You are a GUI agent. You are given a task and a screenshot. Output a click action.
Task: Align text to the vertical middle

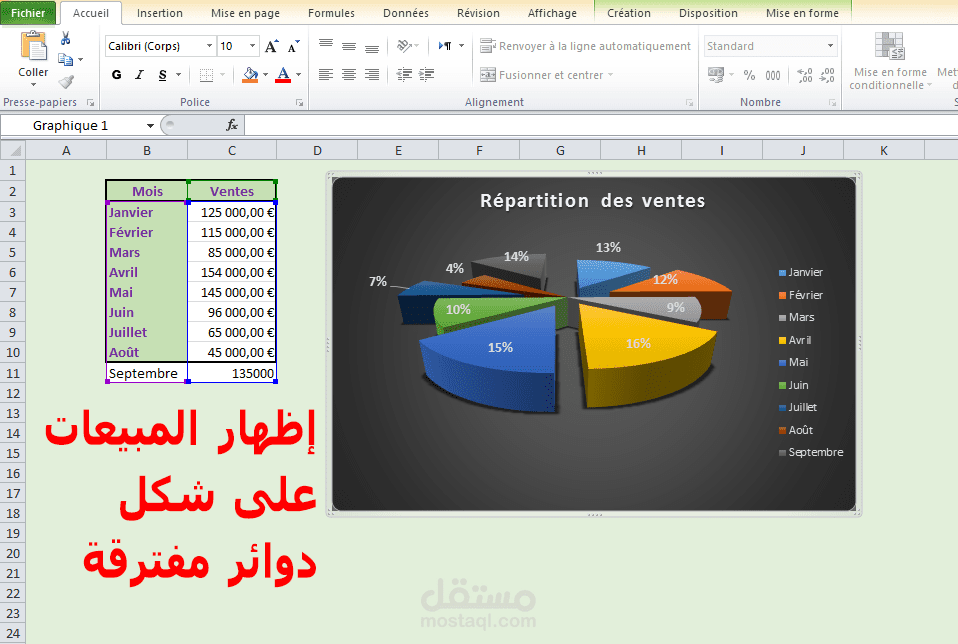349,46
